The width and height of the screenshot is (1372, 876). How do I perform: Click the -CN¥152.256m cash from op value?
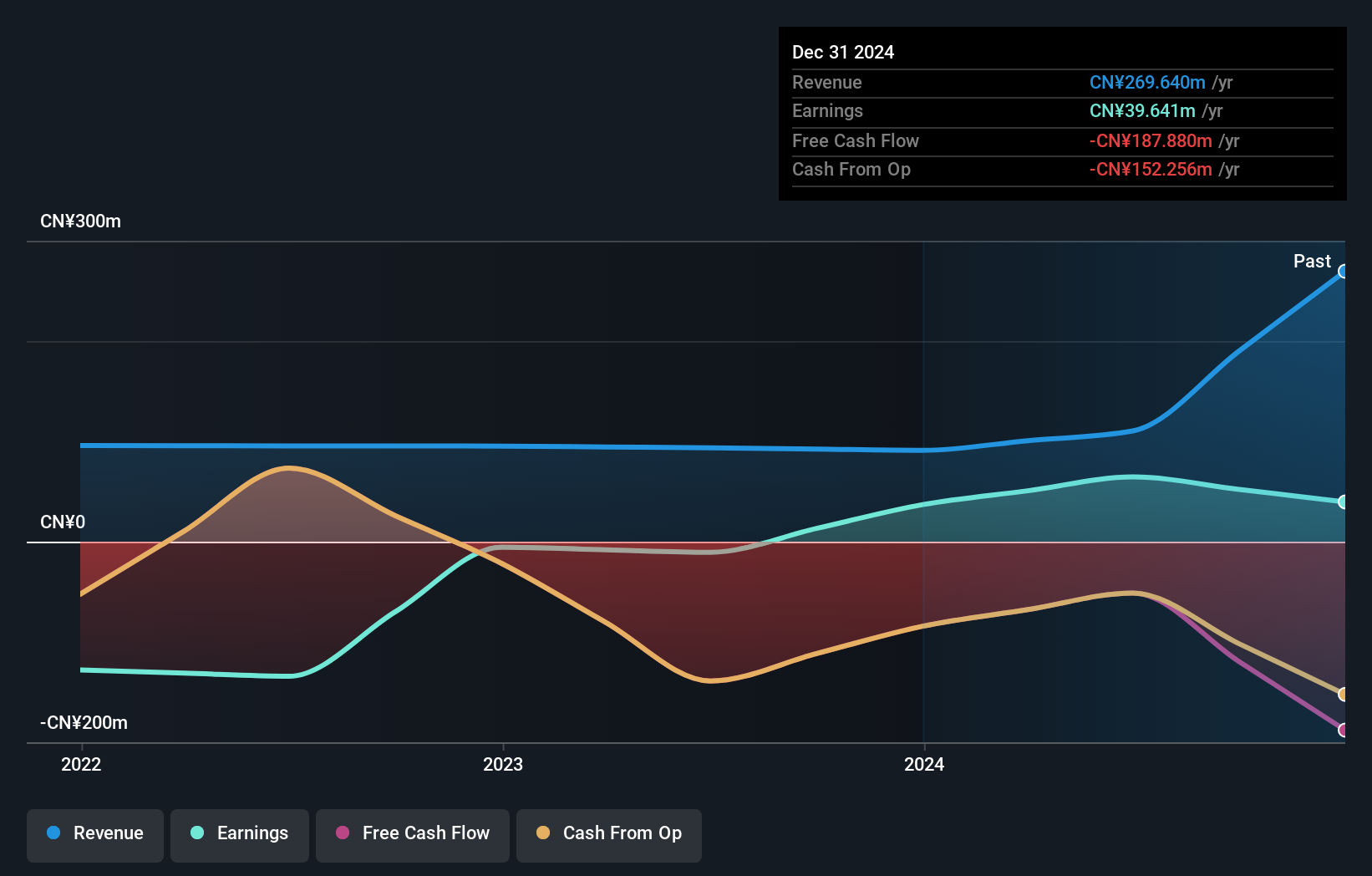(x=1151, y=170)
